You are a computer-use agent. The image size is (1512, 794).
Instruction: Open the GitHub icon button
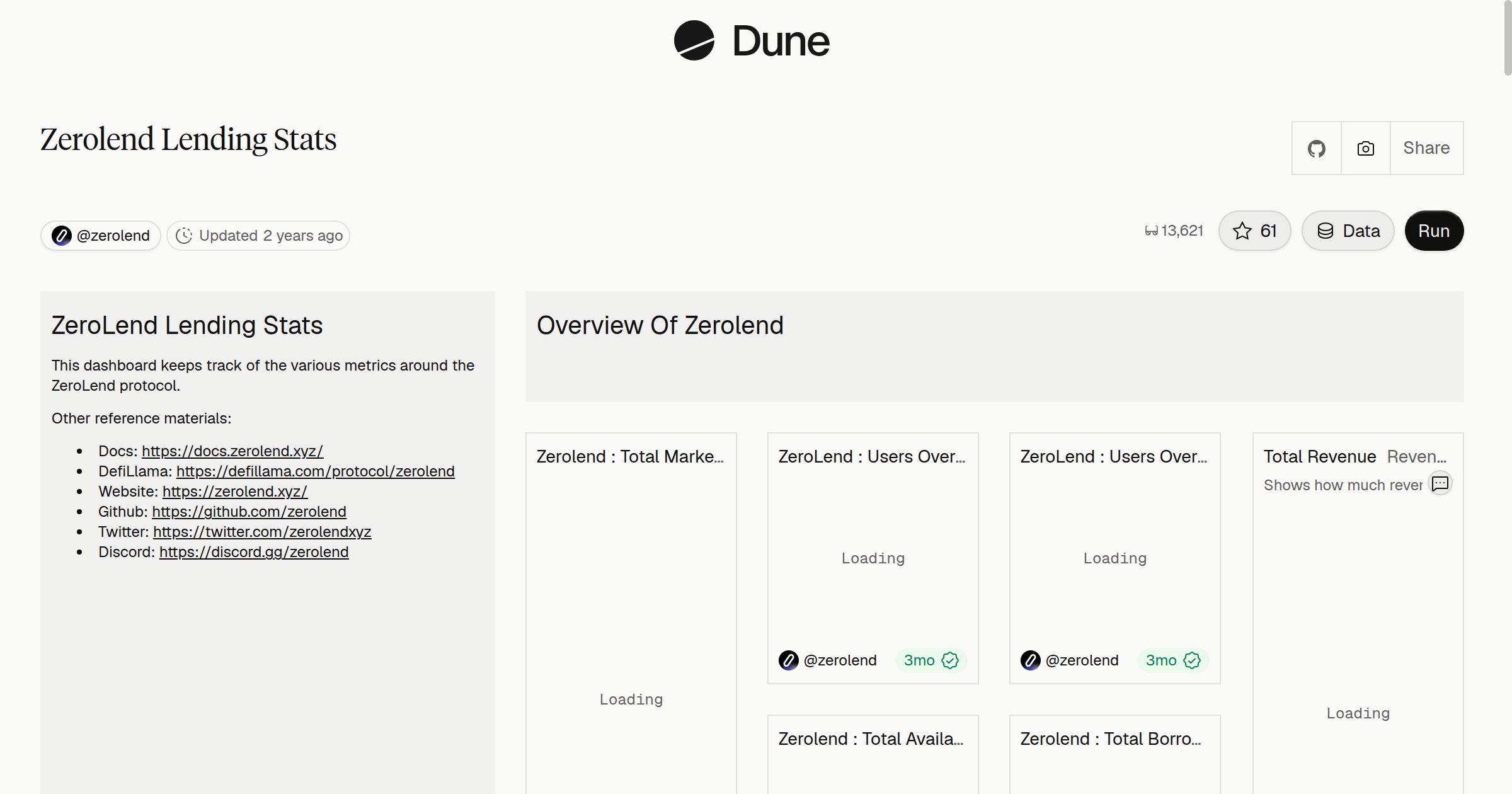tap(1317, 148)
